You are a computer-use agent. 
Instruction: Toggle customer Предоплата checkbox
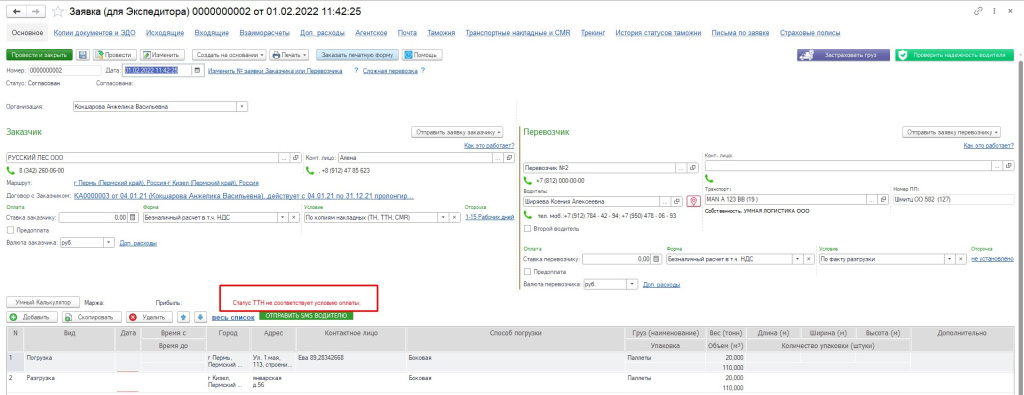tap(10, 230)
